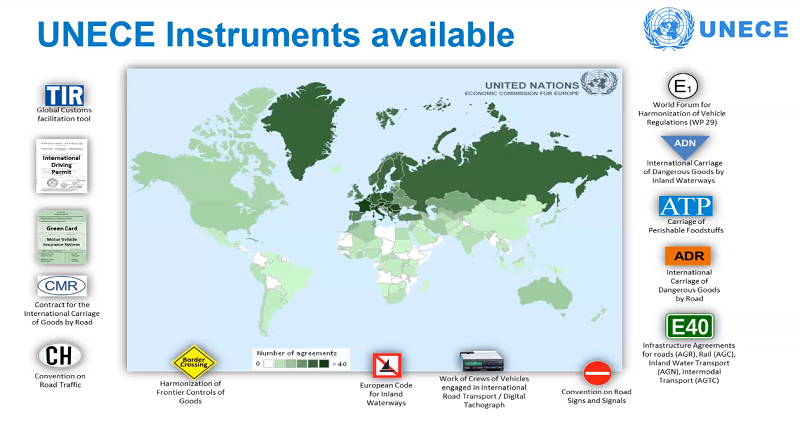The image size is (800, 448).
Task: Click the United Nations header on map
Action: (x=529, y=87)
